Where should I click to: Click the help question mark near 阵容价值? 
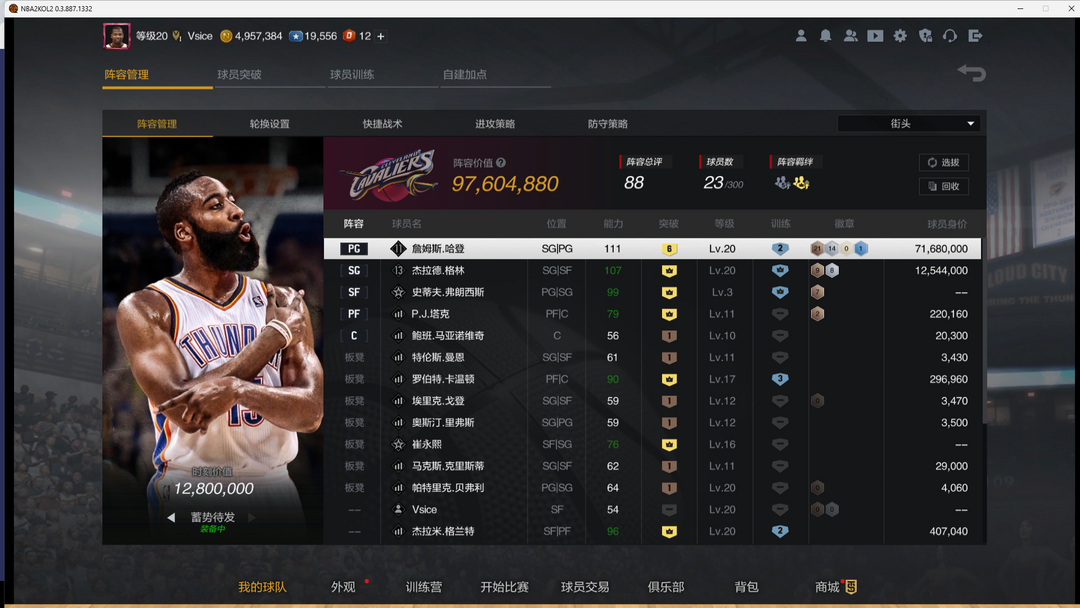pyautogui.click(x=501, y=163)
